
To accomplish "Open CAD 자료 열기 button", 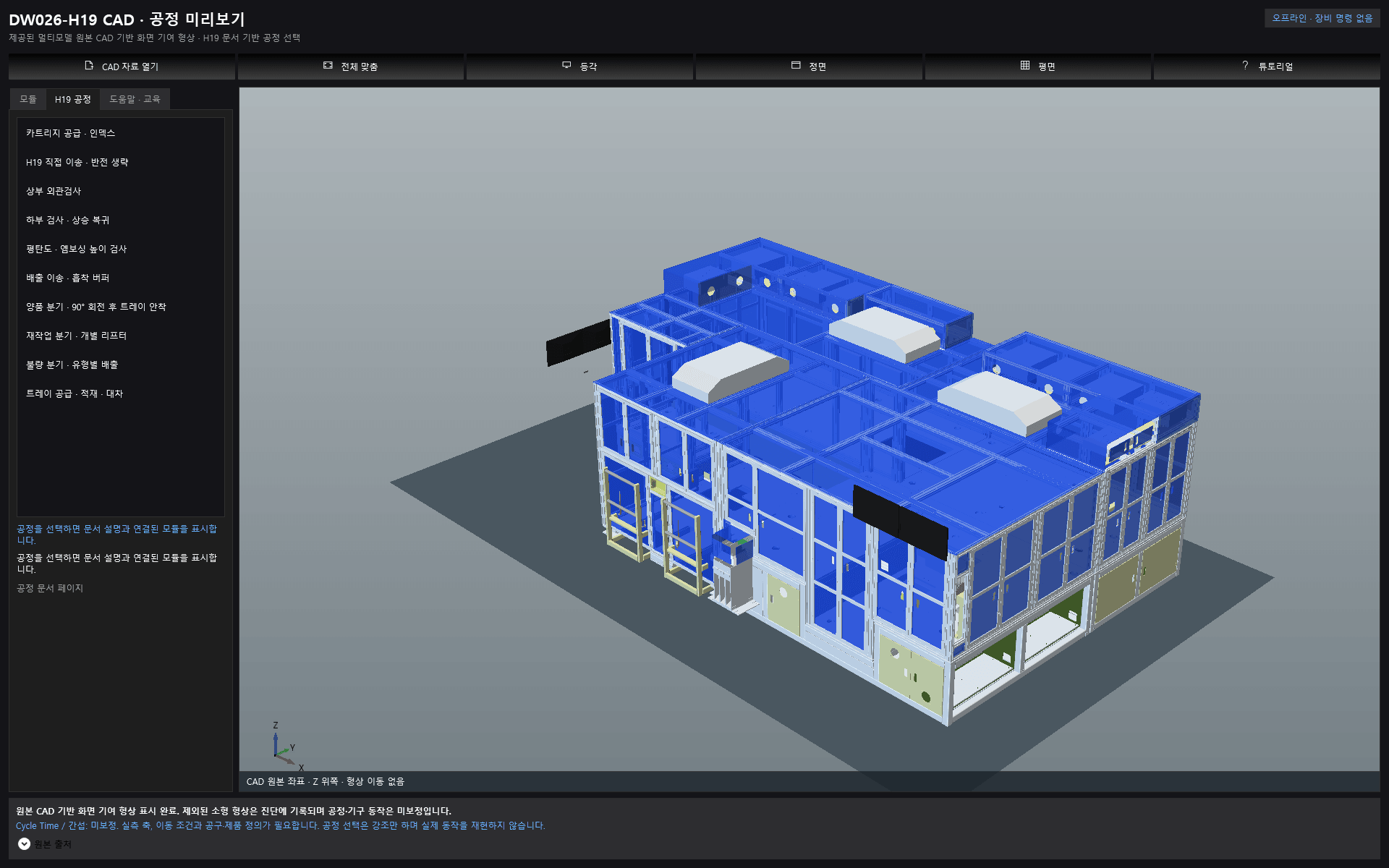I will 122,67.
